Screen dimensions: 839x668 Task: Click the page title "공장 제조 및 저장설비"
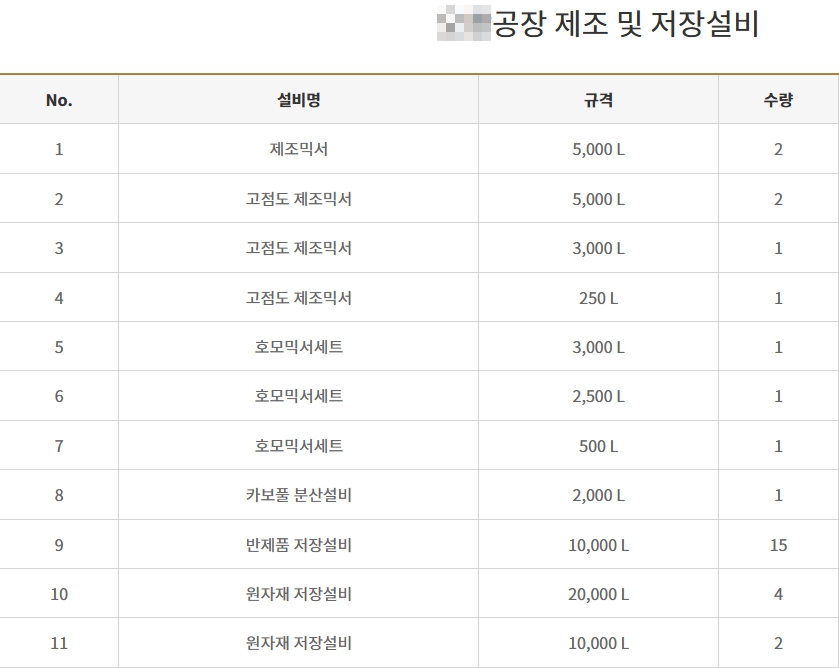click(626, 24)
